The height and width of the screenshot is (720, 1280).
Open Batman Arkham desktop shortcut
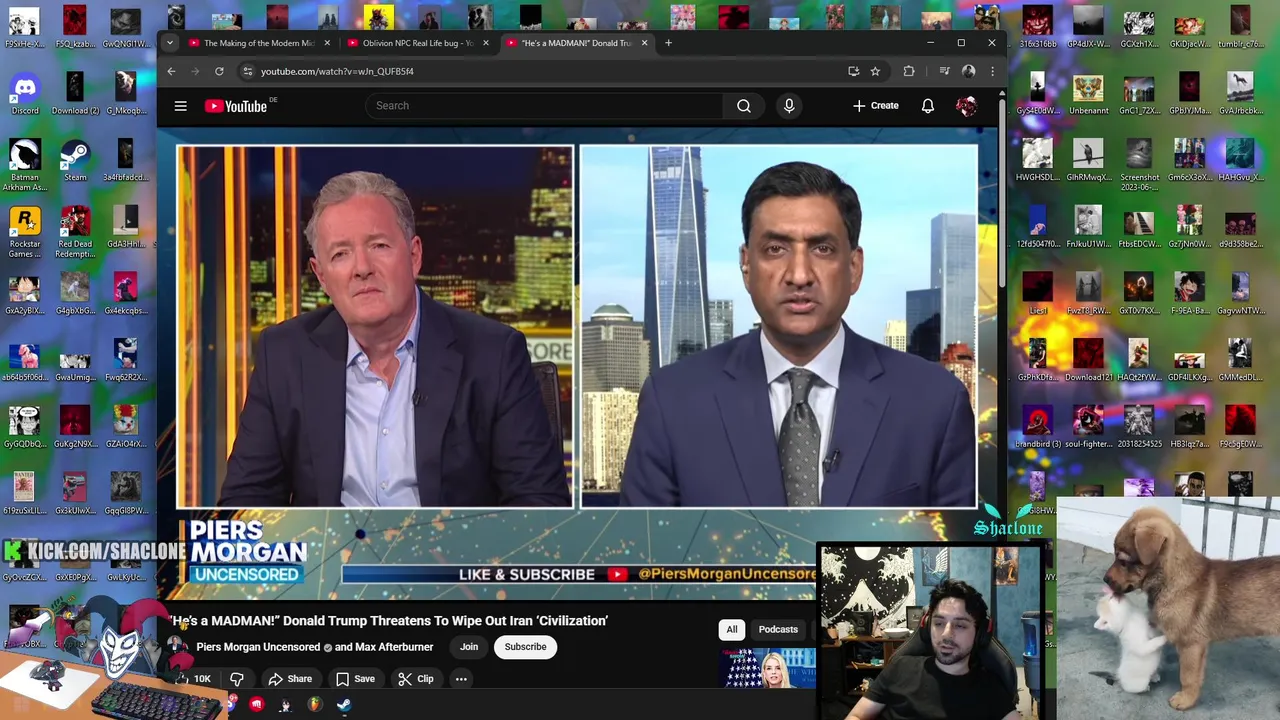point(25,165)
